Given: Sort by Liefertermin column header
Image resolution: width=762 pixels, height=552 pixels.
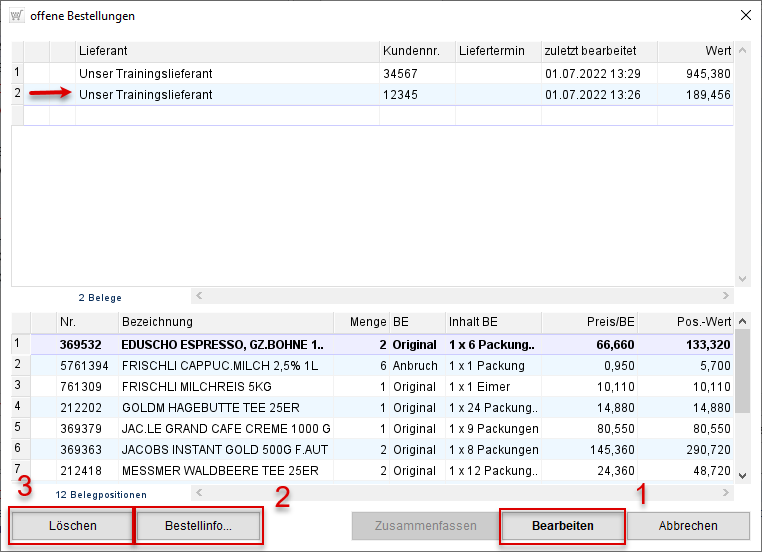Looking at the screenshot, I should [x=497, y=51].
